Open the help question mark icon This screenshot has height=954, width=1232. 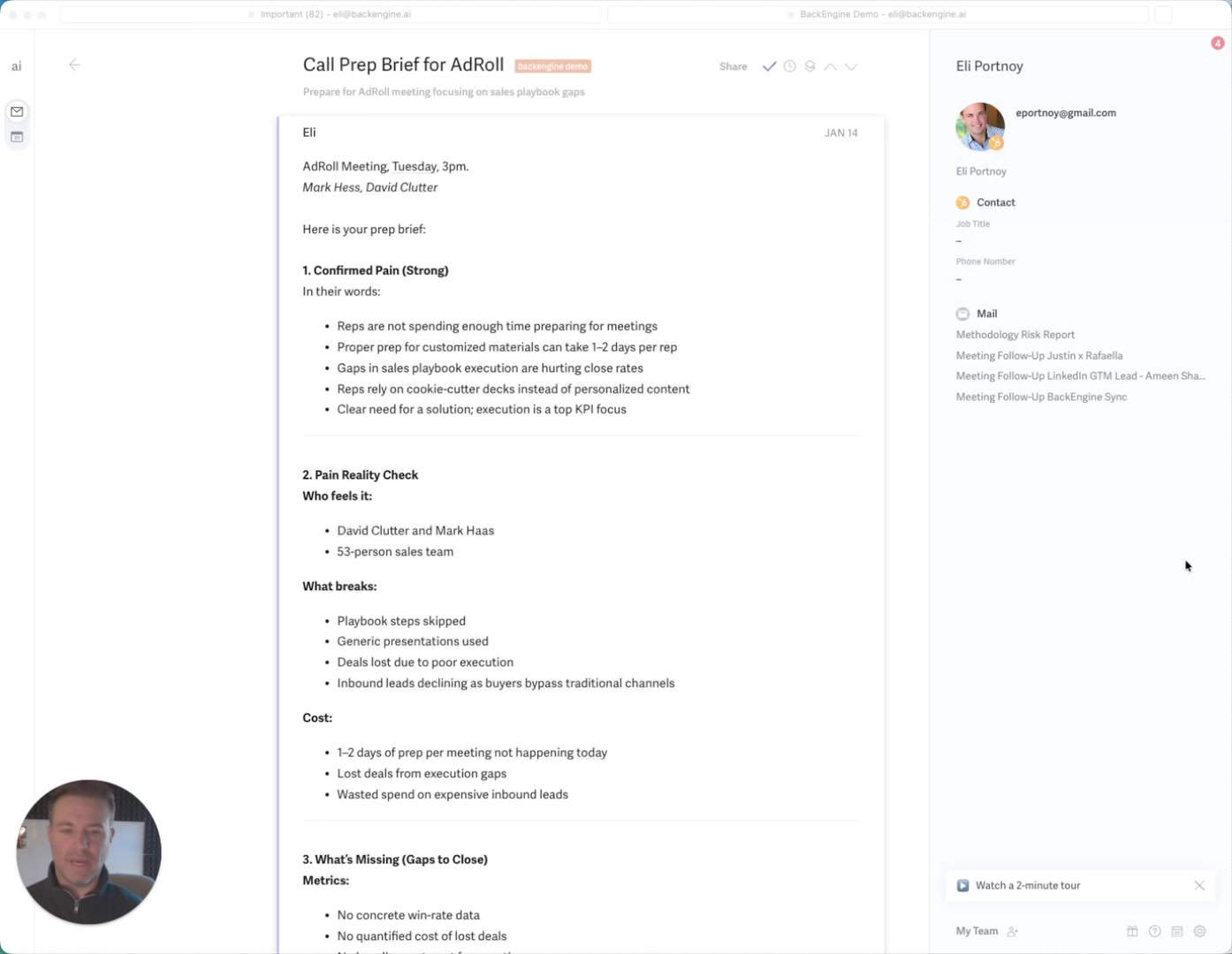click(x=1154, y=931)
